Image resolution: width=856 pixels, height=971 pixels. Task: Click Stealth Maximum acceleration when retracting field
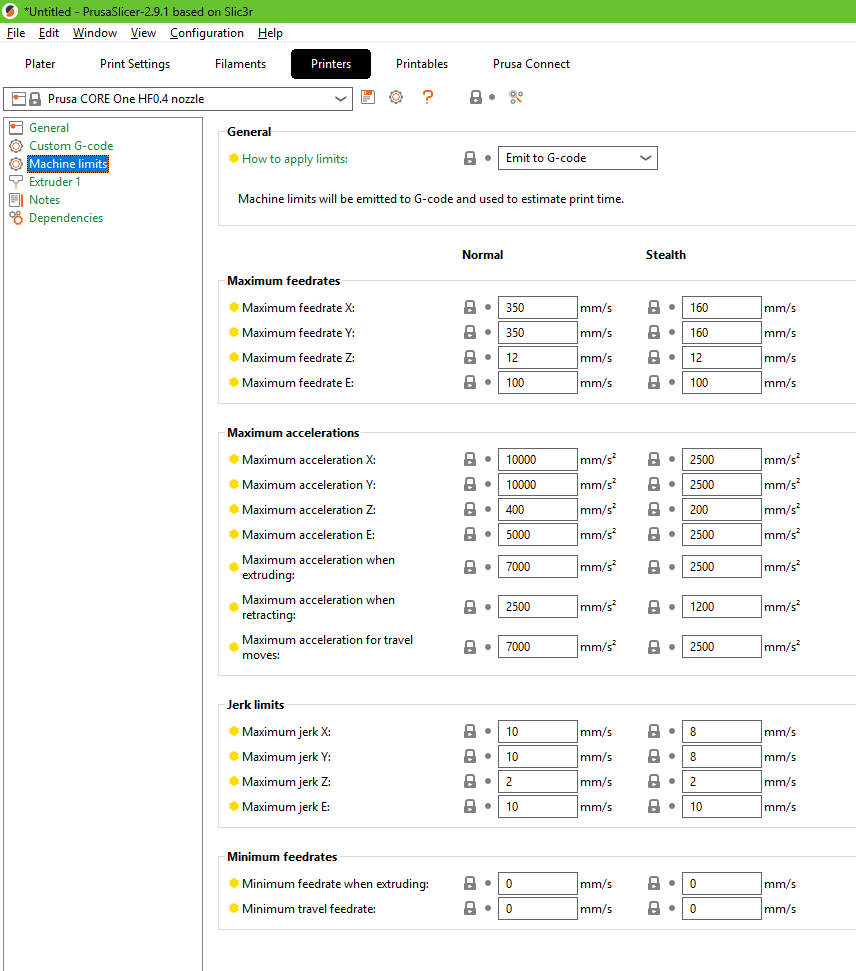pos(722,607)
